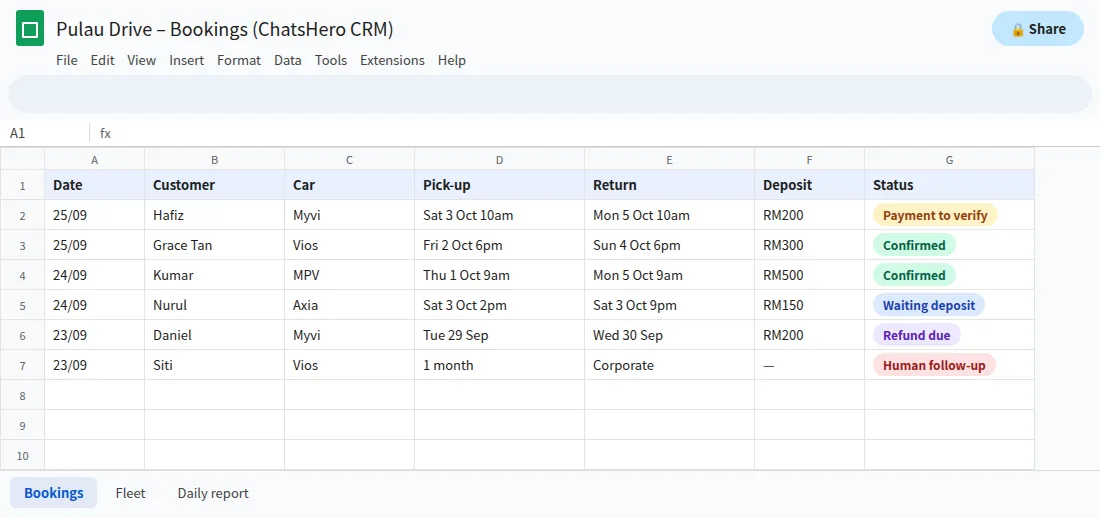Select pick-up cell Fri 2 Oct 6pm

(499, 246)
